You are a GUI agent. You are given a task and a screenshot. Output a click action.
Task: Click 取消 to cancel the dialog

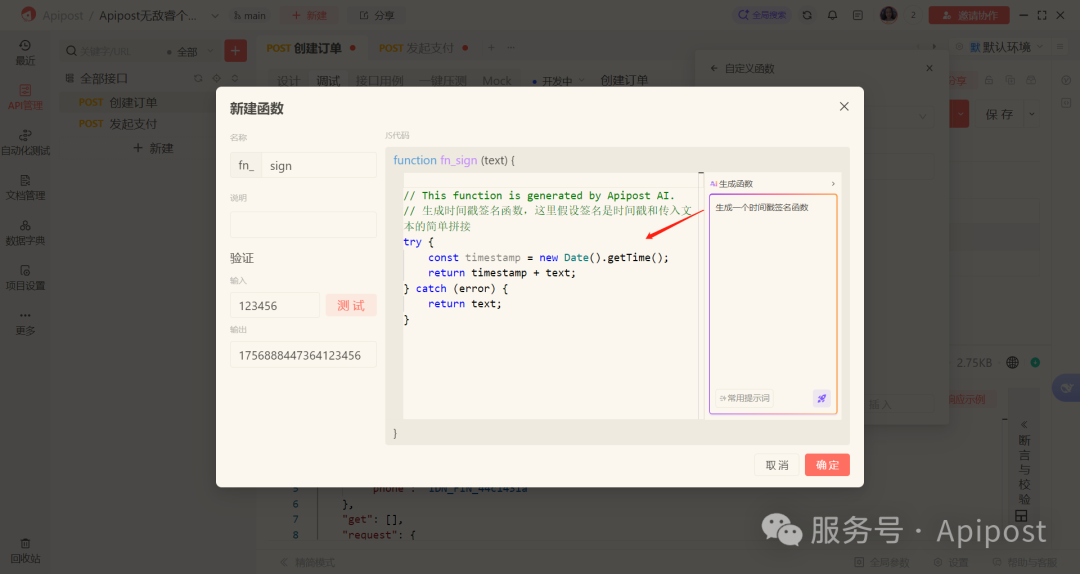[777, 465]
